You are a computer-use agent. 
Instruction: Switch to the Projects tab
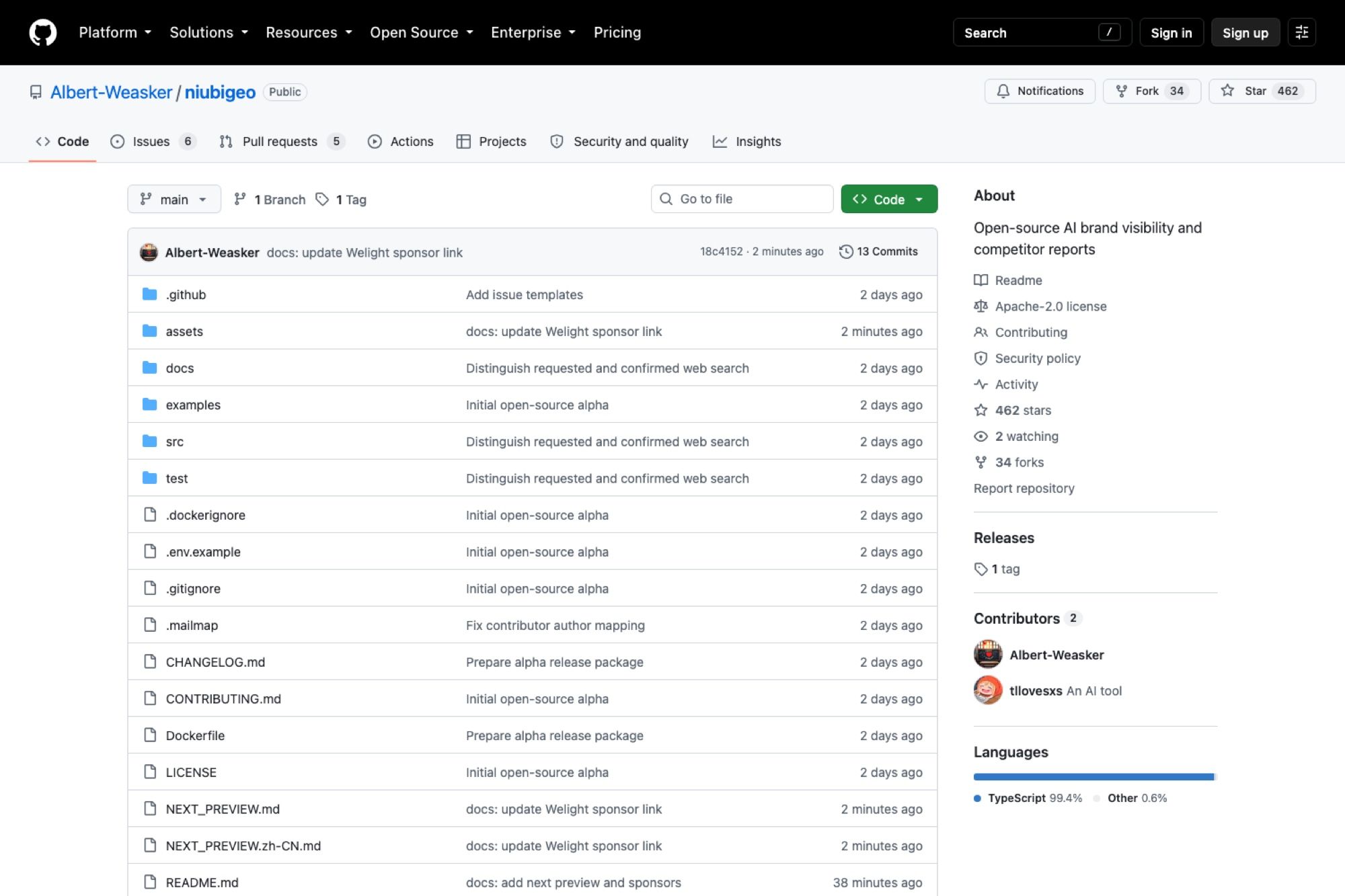pyautogui.click(x=492, y=141)
